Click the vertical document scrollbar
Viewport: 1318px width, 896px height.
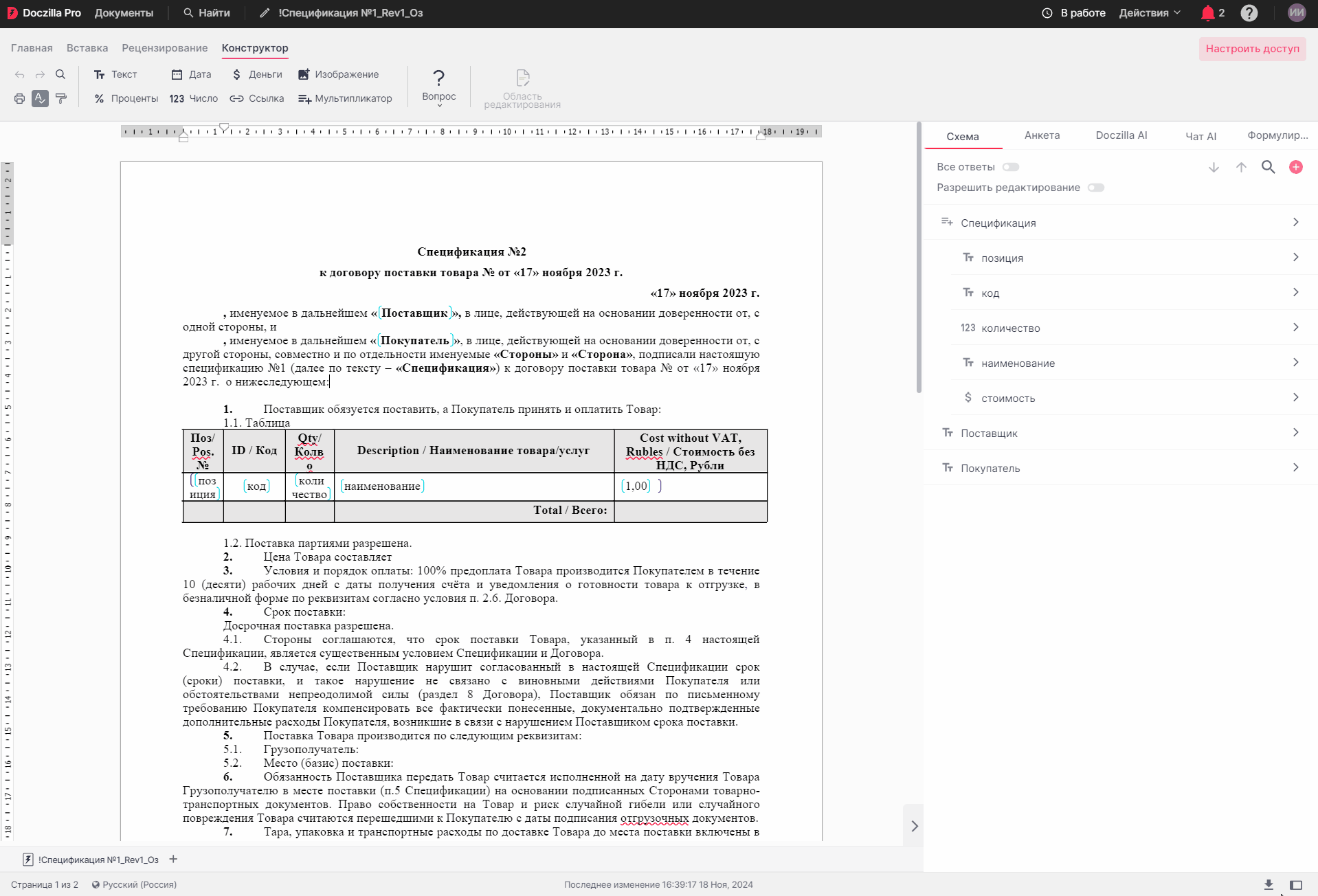[918, 258]
